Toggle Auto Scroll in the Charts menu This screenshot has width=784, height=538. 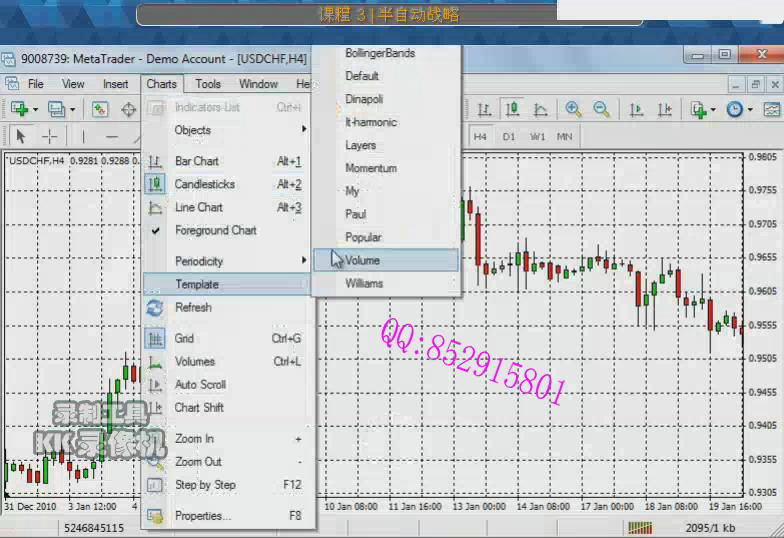[200, 384]
